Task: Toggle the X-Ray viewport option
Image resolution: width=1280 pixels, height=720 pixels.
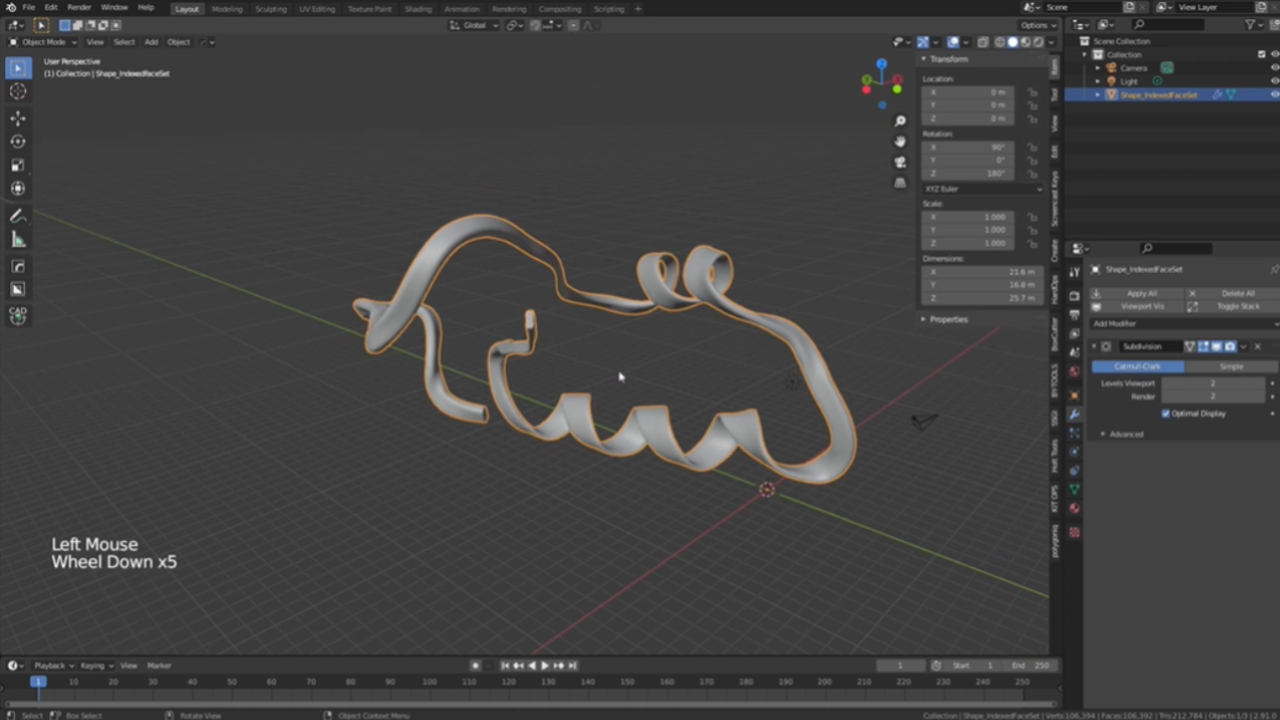Action: 983,42
